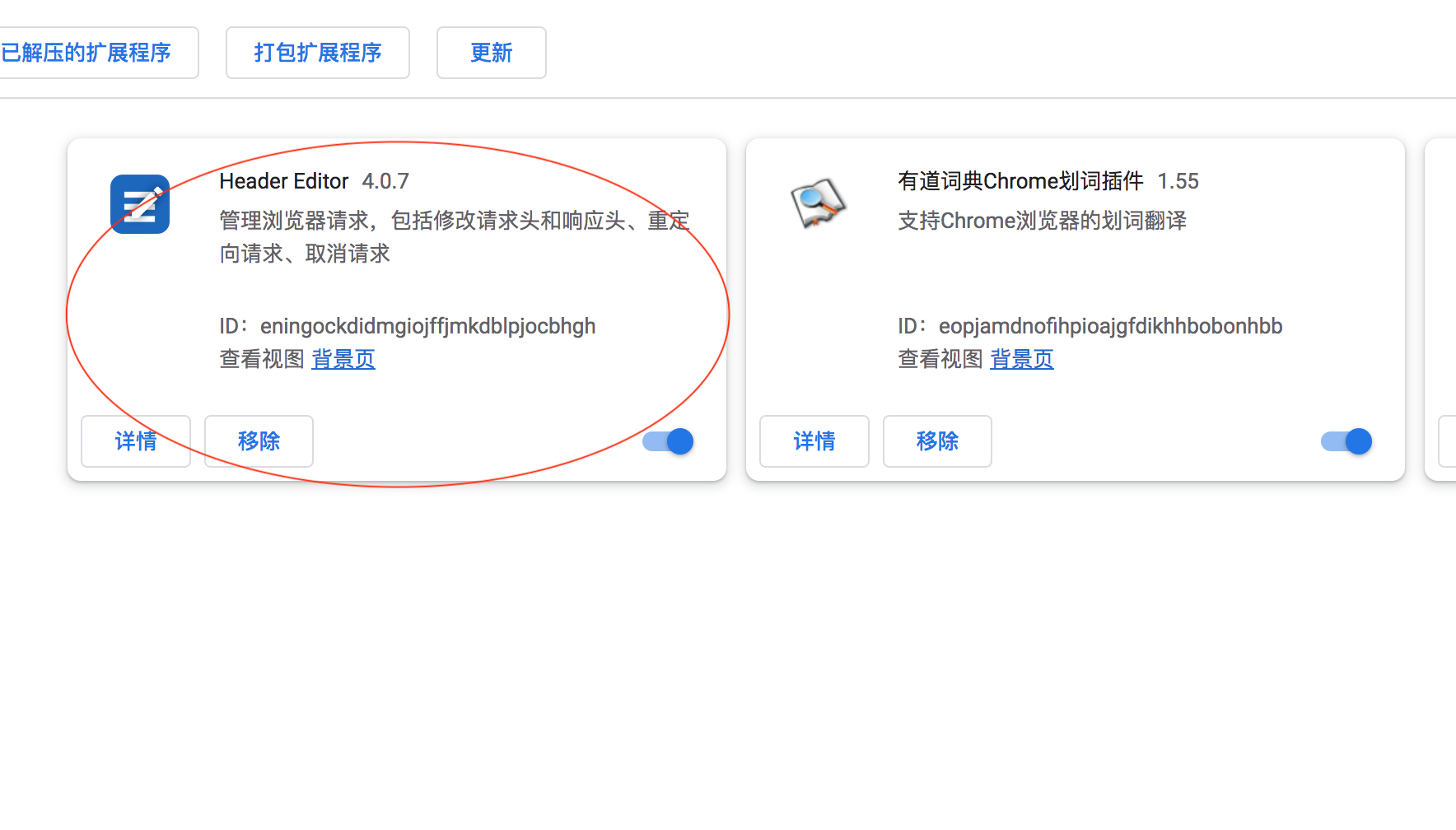This screenshot has width=1456, height=830.
Task: Click the partially visible third card button
Action: pos(1447,441)
